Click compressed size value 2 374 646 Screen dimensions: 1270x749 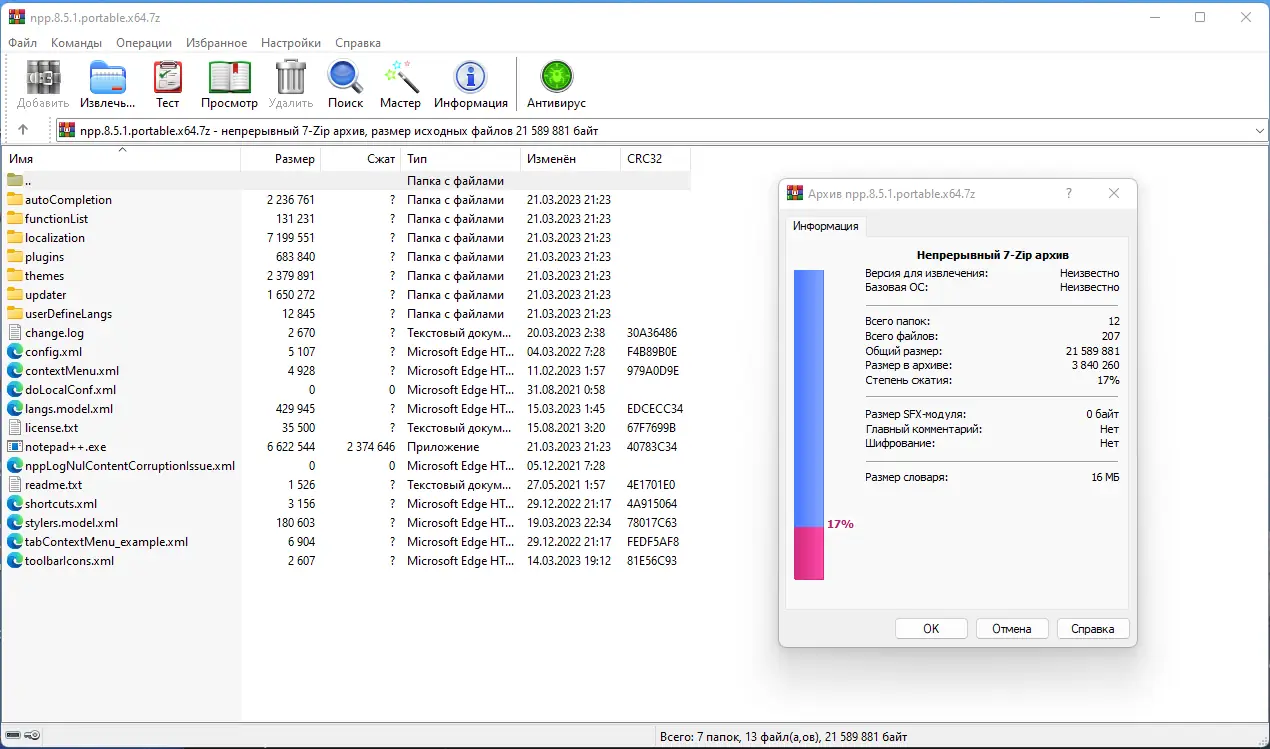tap(371, 446)
